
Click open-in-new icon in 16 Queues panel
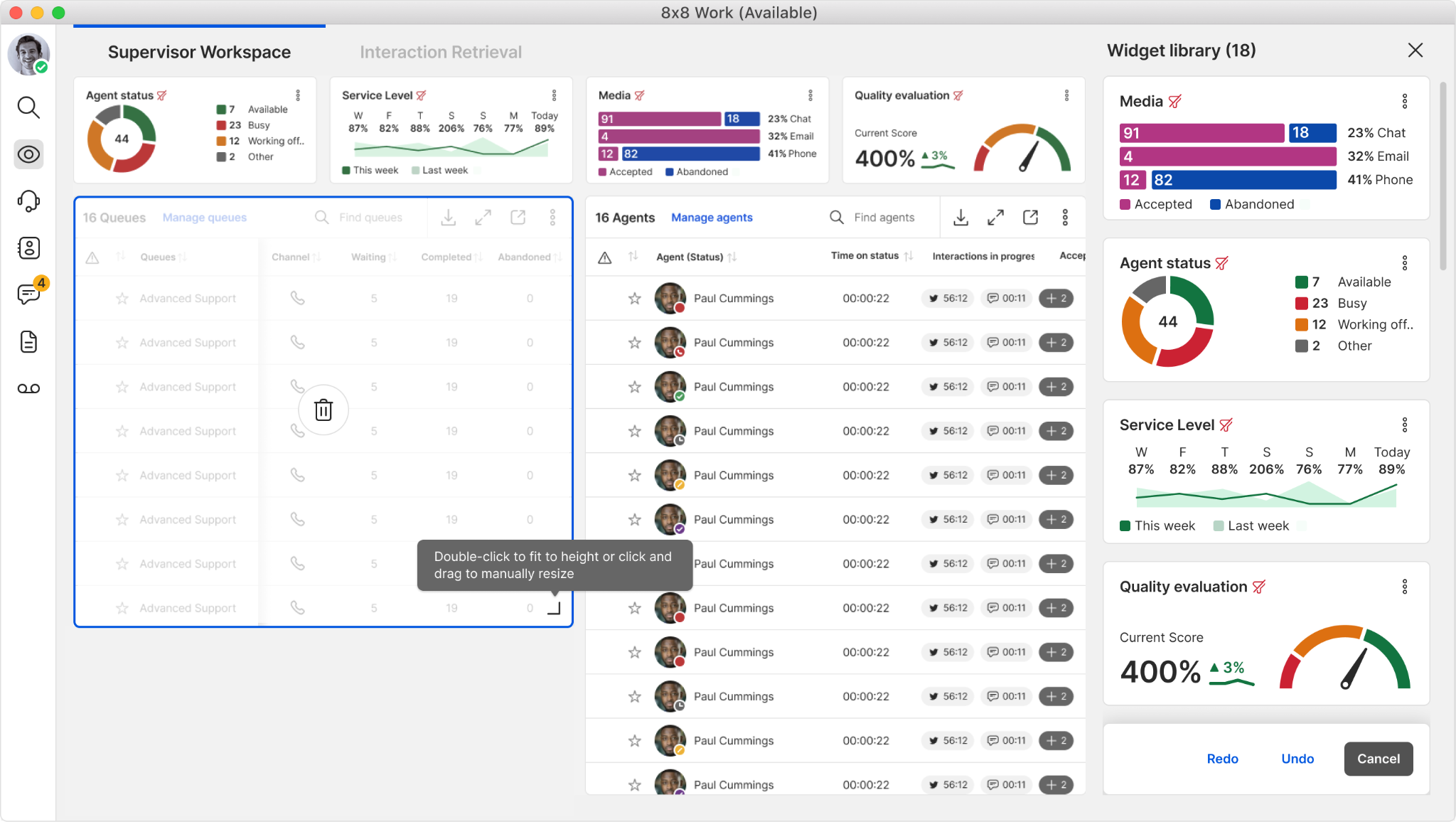[x=519, y=217]
